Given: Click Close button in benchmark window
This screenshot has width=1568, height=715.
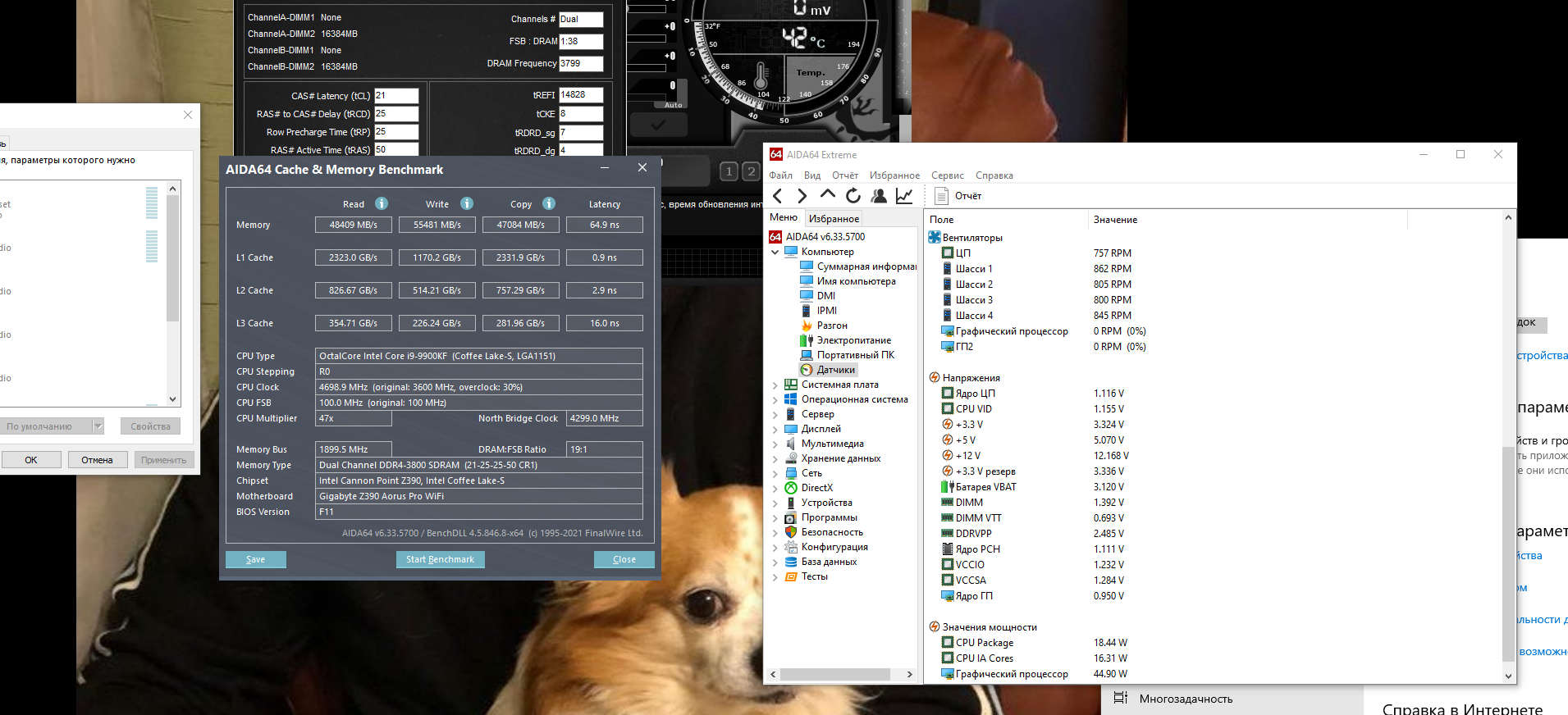Looking at the screenshot, I should tap(624, 559).
